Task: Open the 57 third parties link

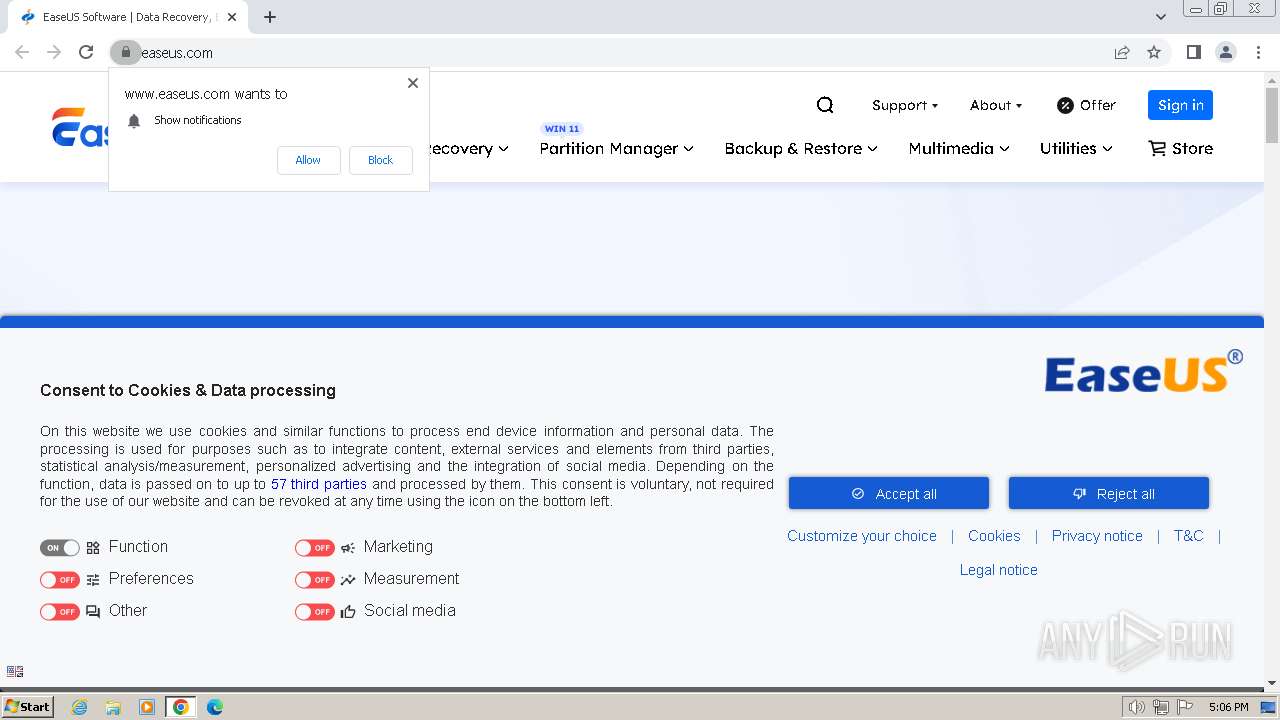Action: (x=319, y=484)
